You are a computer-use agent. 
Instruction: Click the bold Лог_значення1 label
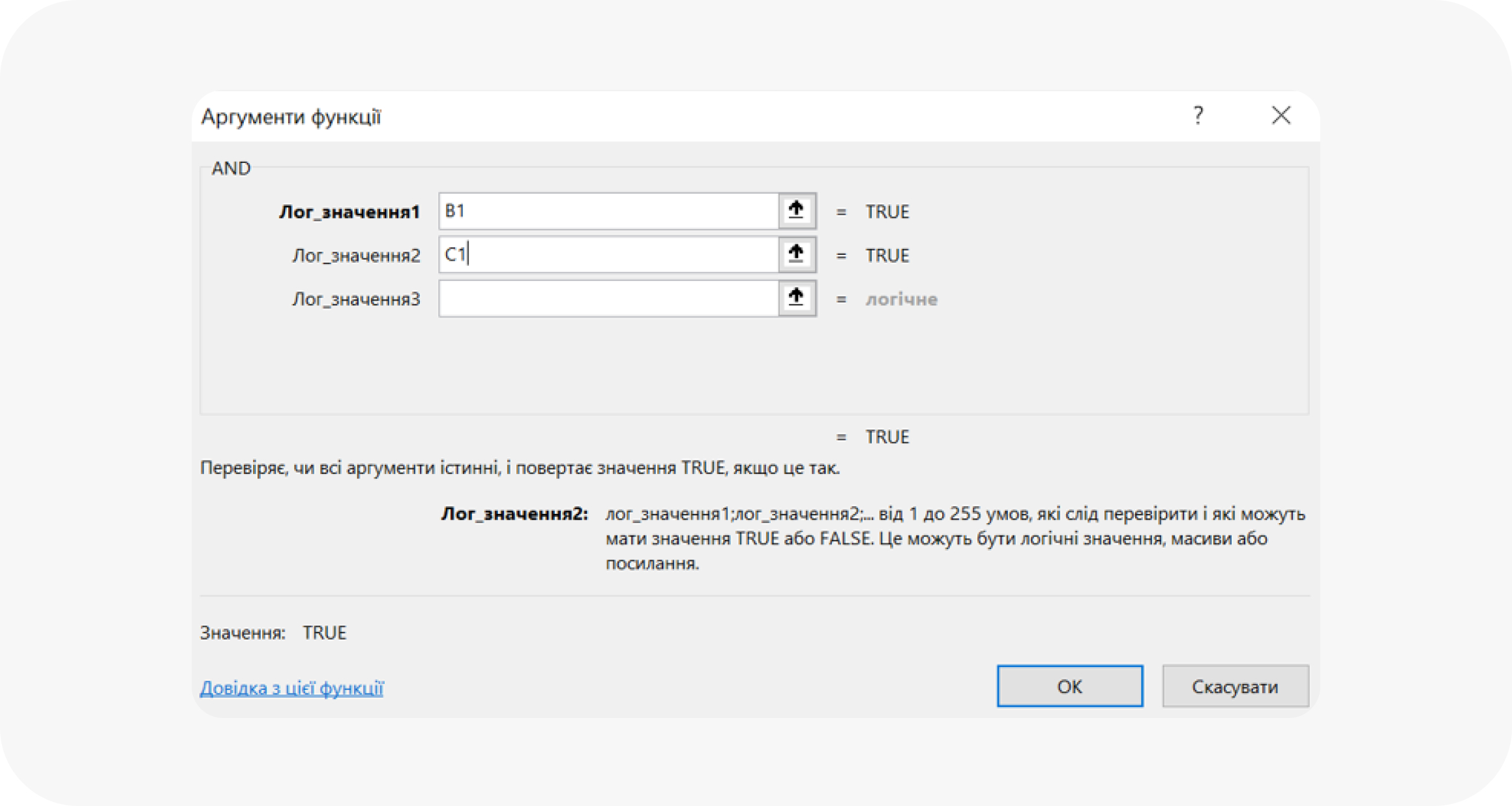click(x=349, y=212)
